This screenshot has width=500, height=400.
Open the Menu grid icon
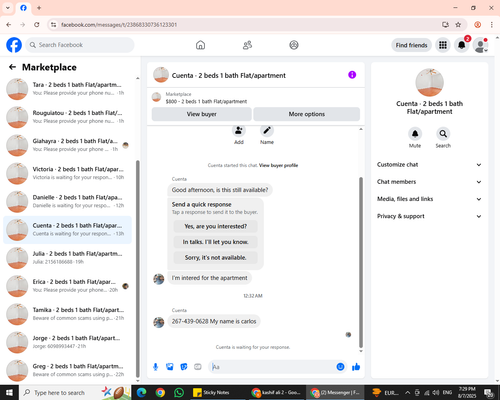[x=443, y=45]
